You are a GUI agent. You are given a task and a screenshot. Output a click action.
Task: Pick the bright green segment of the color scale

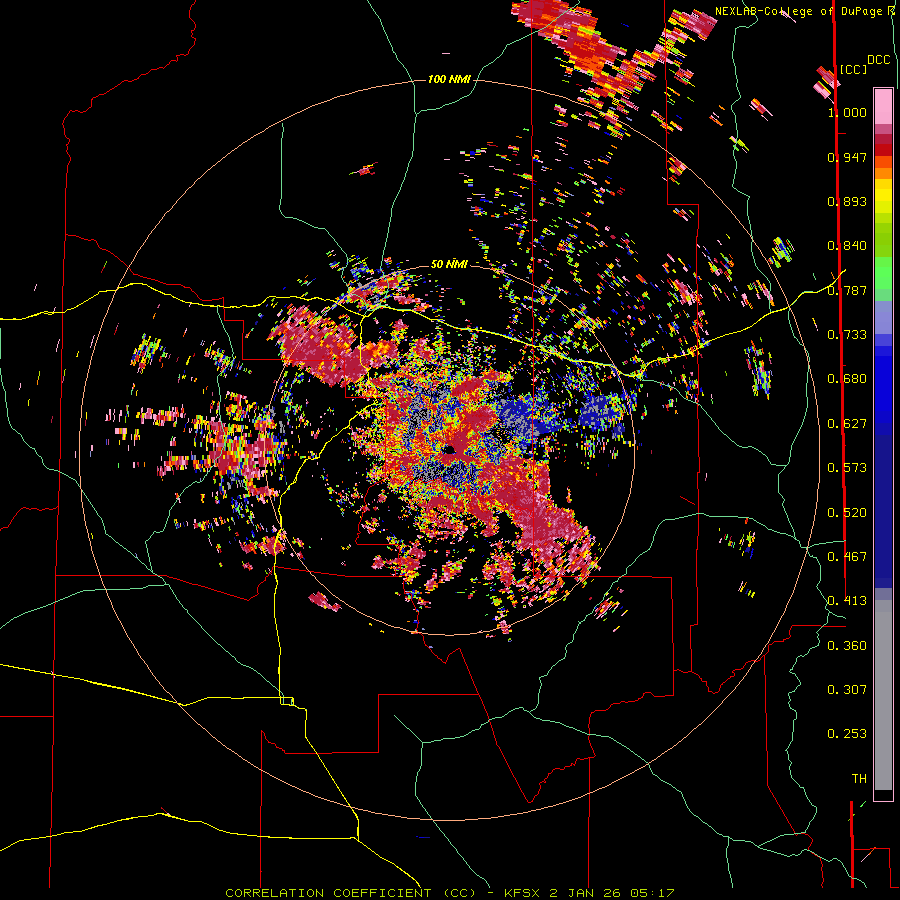(883, 273)
